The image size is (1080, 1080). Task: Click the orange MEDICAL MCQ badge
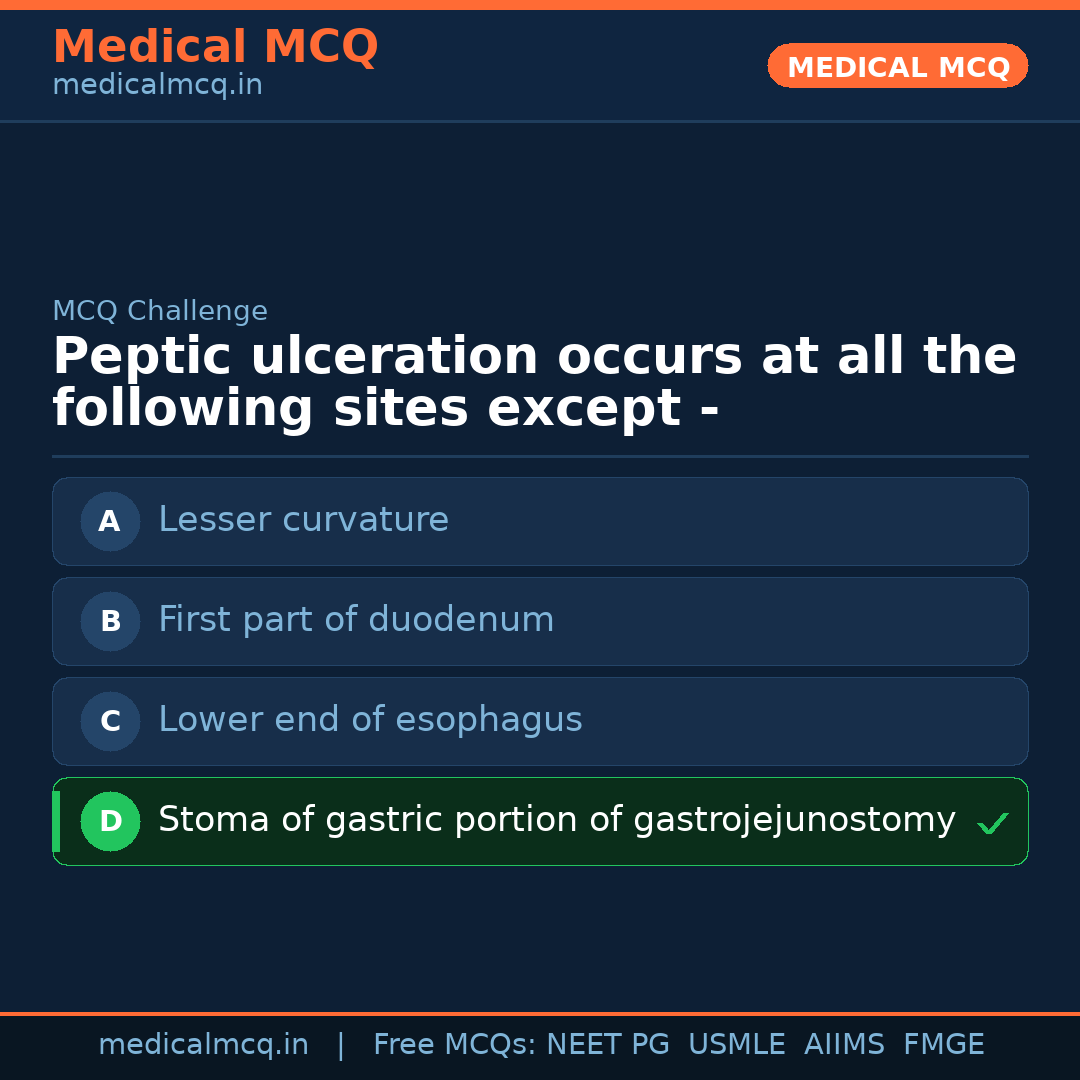click(897, 67)
